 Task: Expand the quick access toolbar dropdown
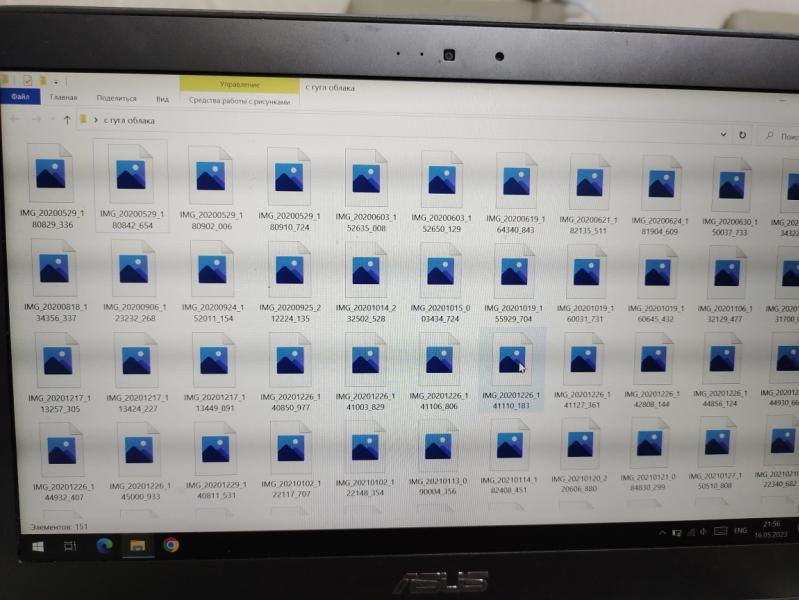(x=56, y=82)
